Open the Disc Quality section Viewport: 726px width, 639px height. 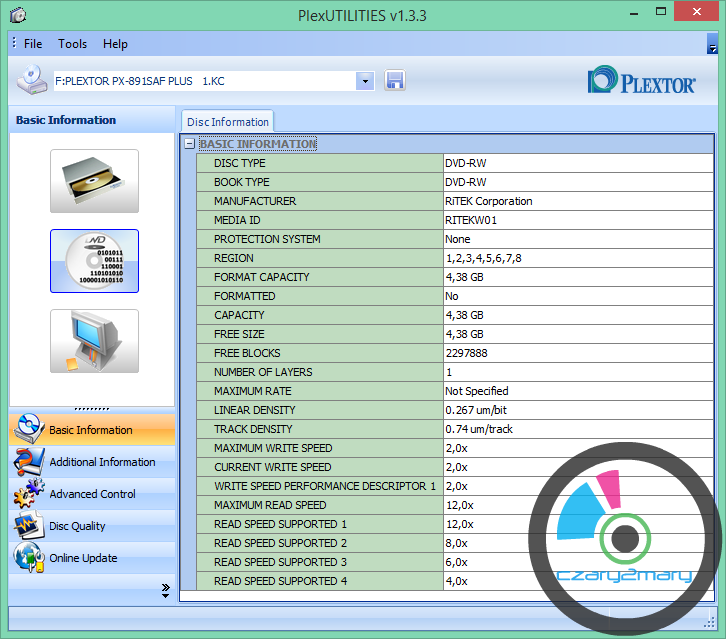(76, 526)
